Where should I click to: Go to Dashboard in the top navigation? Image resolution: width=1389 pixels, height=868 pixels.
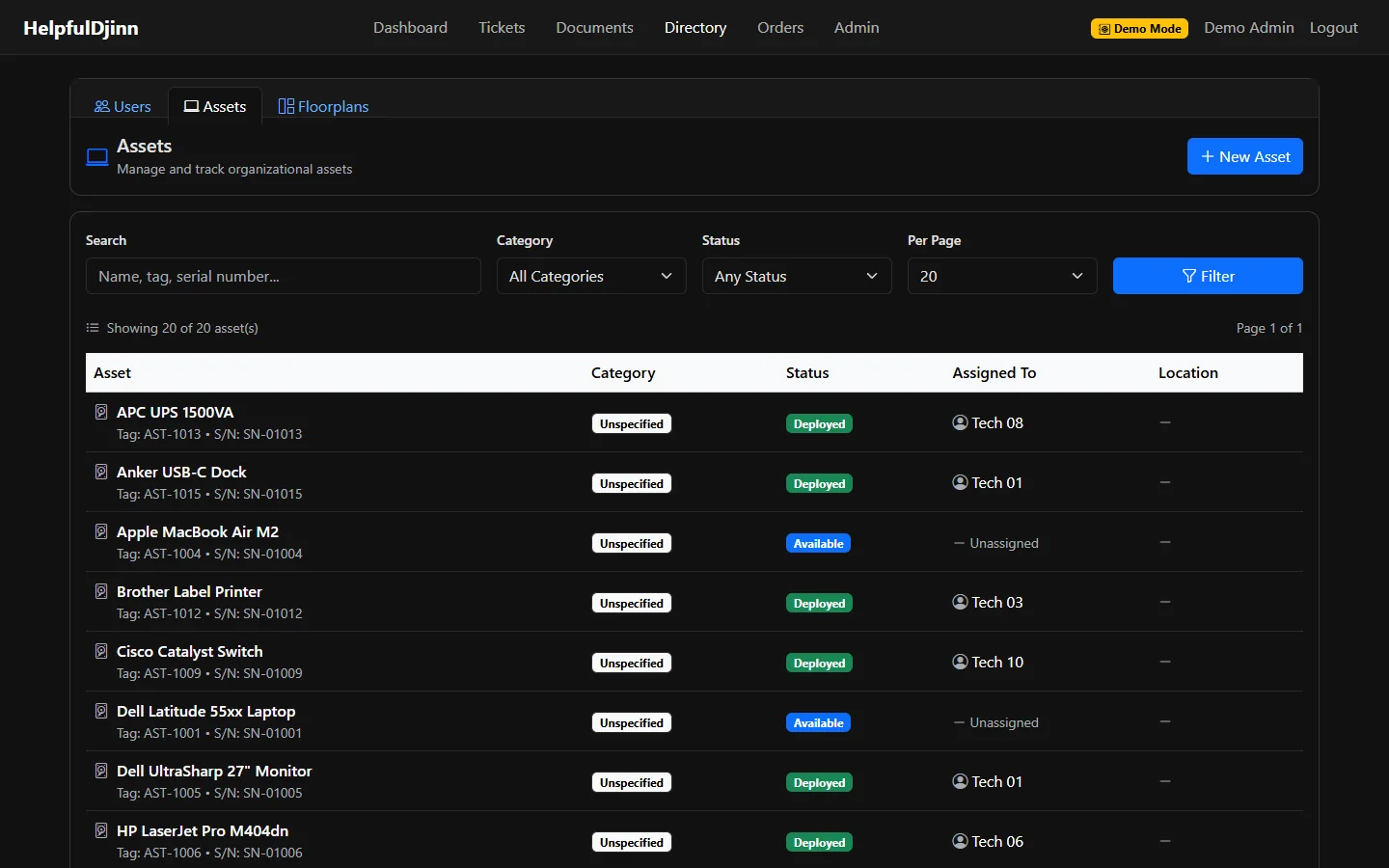coord(410,27)
